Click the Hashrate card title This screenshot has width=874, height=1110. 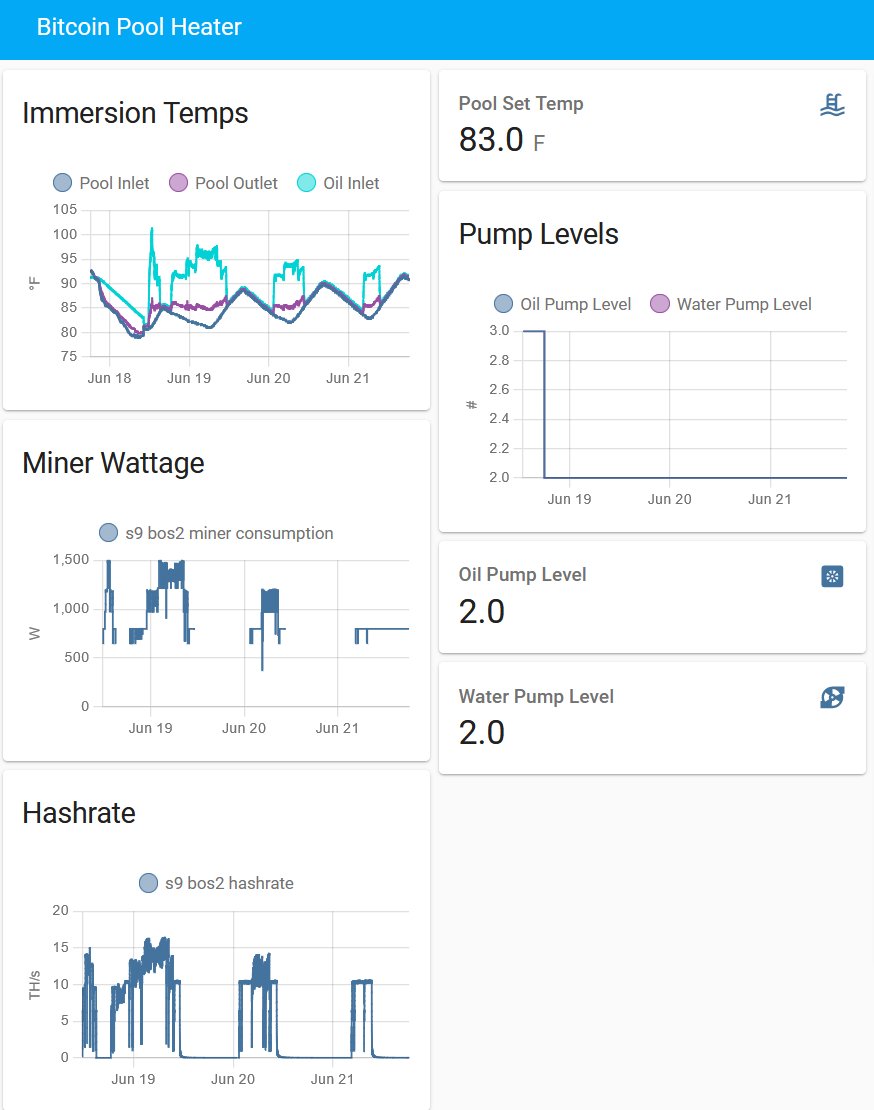pos(79,813)
